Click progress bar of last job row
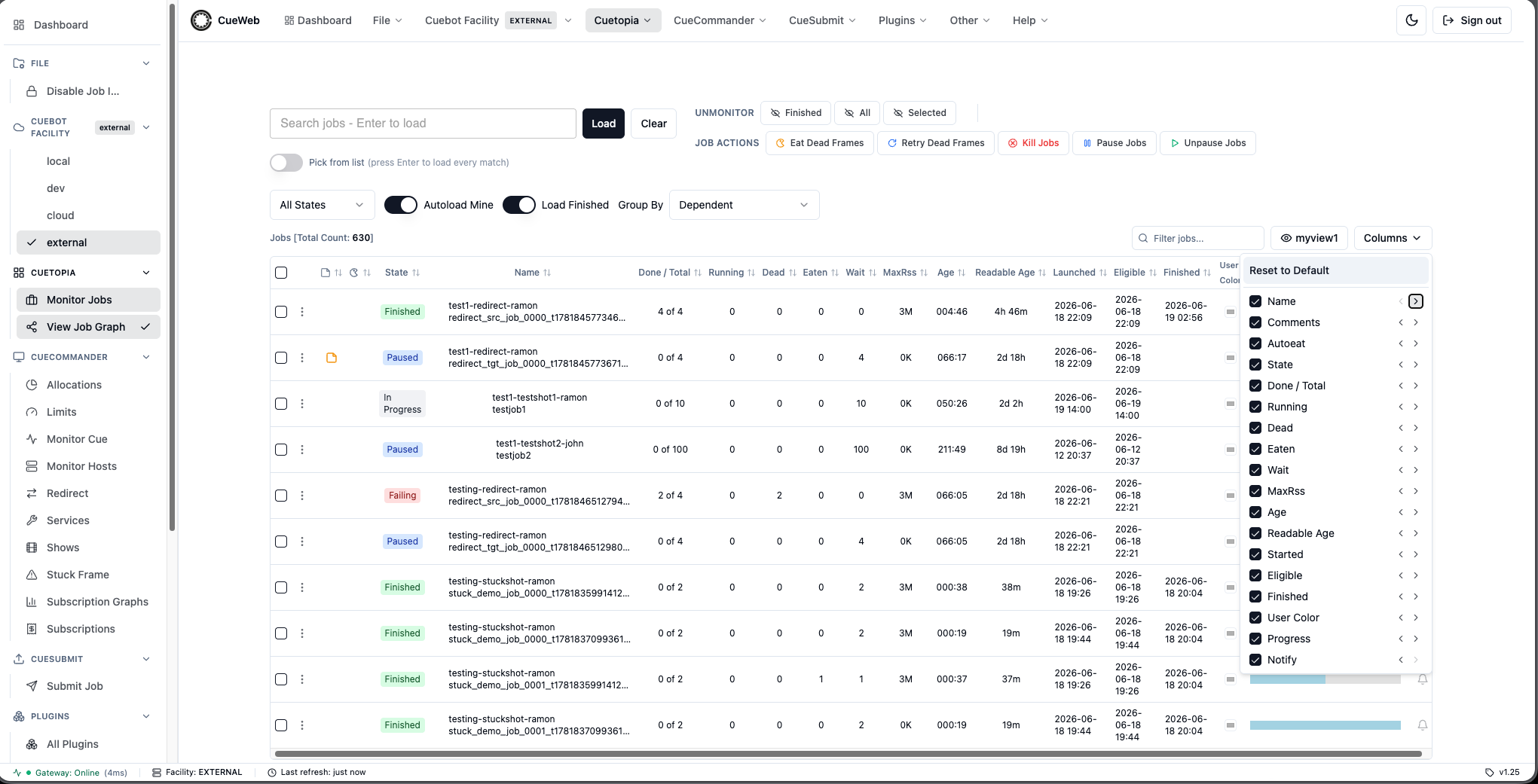Viewport: 1538px width, 784px height. pos(1325,725)
